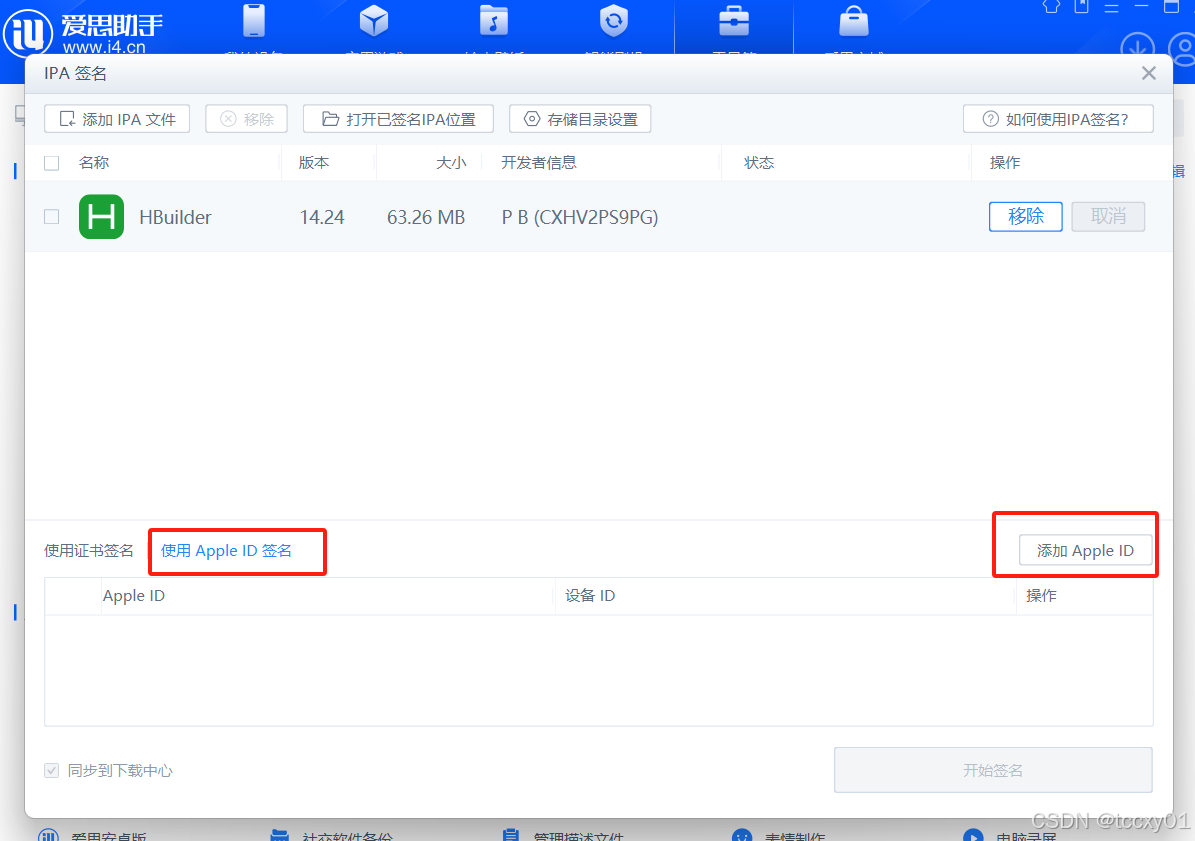Click the 名称 column header
Image resolution: width=1195 pixels, height=841 pixels.
pos(94,163)
